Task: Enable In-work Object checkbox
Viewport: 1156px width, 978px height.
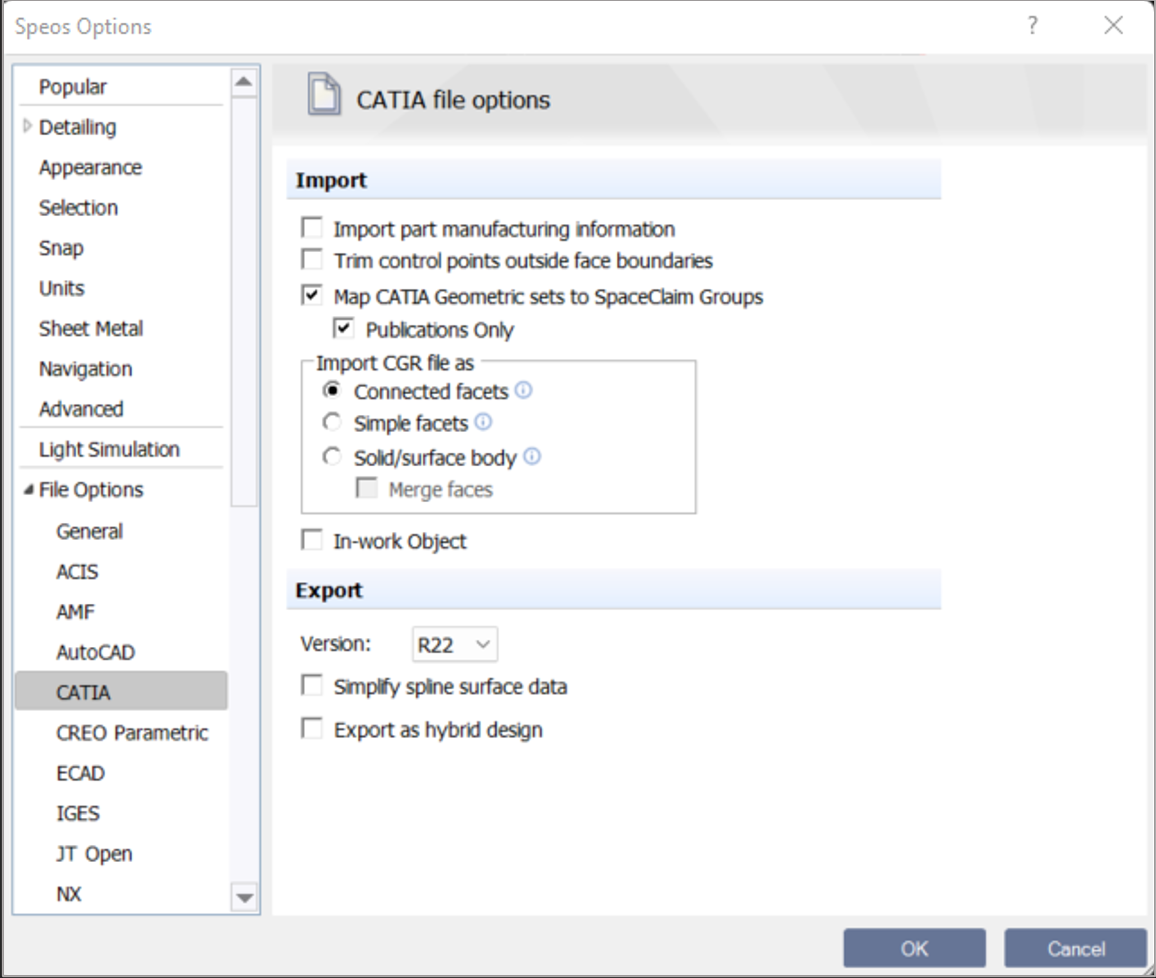Action: point(312,540)
